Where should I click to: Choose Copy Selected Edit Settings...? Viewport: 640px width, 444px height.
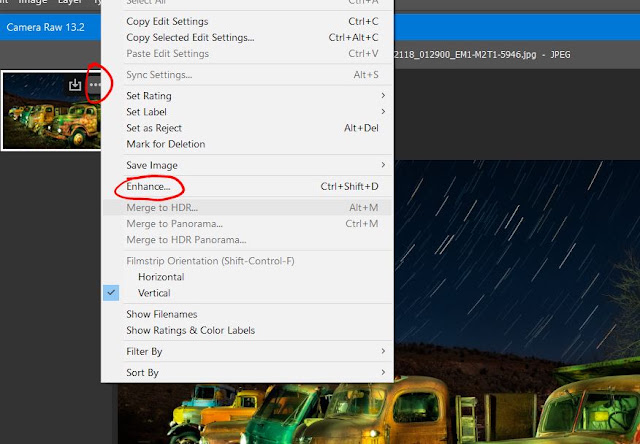click(247, 38)
